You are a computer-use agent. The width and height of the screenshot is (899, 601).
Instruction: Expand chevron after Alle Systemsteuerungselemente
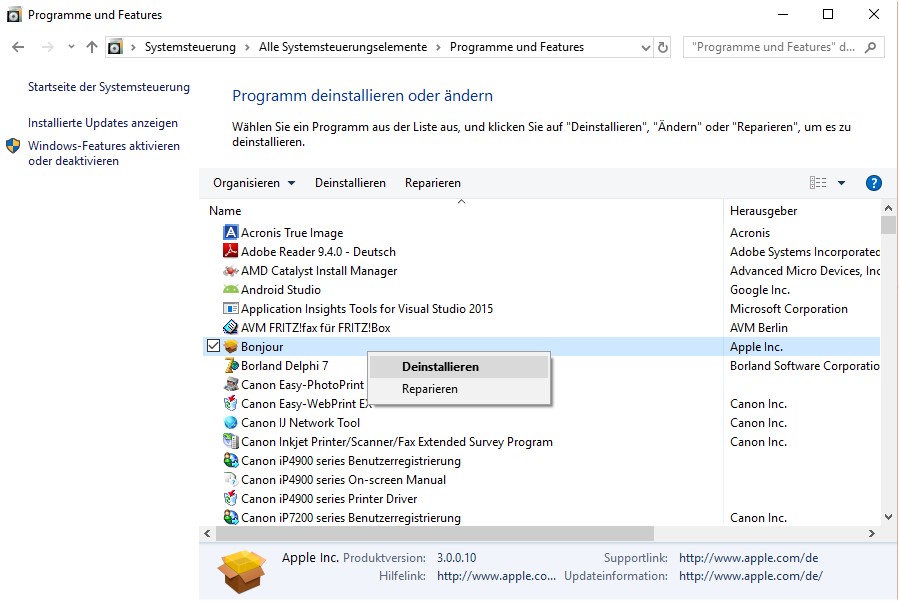click(x=438, y=47)
